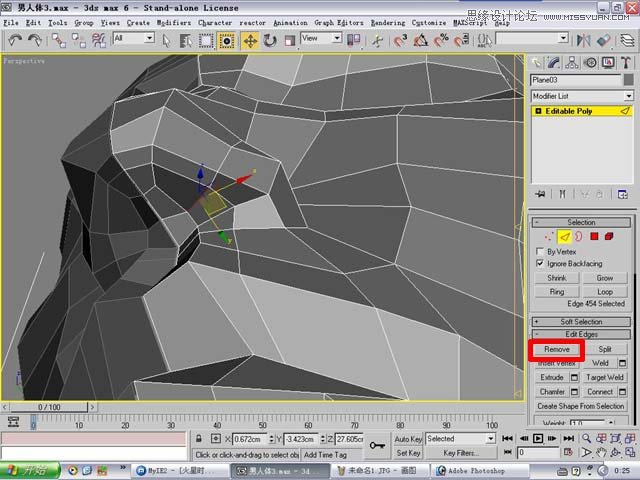The height and width of the screenshot is (480, 640).
Task: Click the Play Animation button
Action: click(538, 439)
